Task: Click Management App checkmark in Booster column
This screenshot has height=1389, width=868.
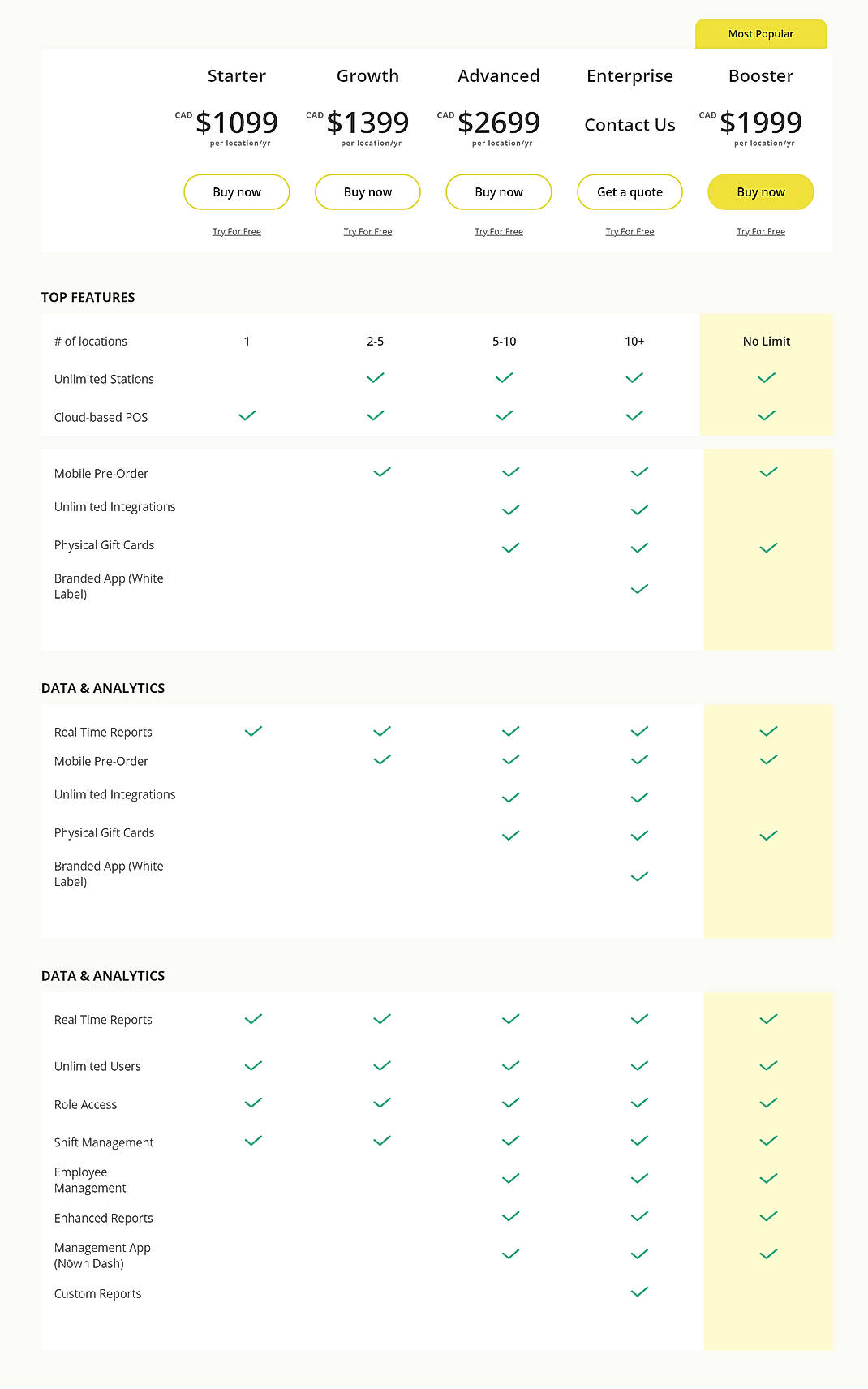Action: point(768,1254)
